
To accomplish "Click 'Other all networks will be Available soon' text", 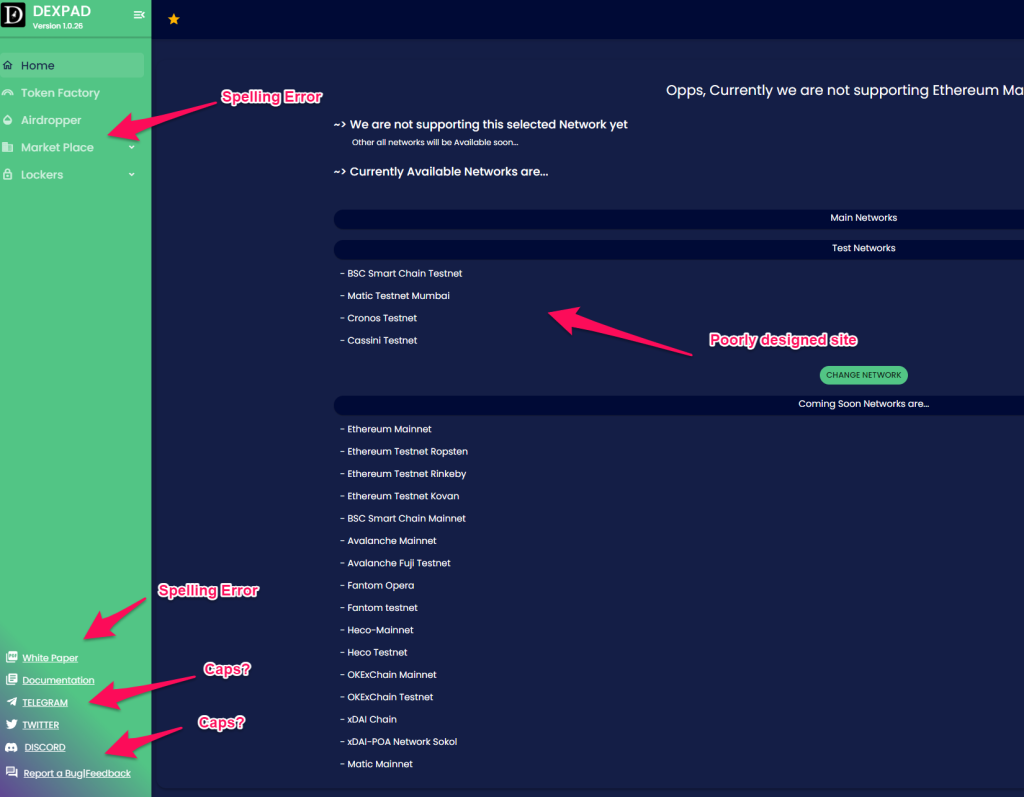I will pos(435,142).
